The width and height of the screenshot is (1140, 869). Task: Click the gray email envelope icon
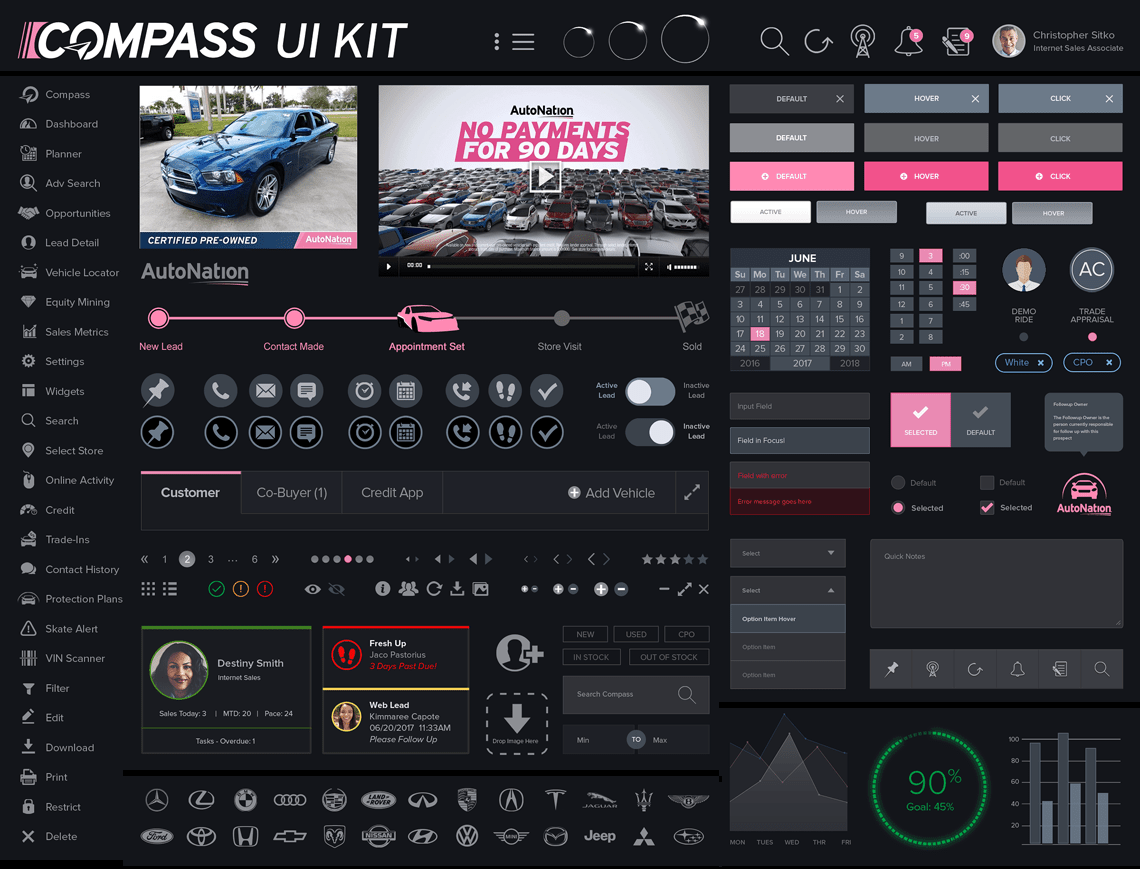click(x=265, y=391)
